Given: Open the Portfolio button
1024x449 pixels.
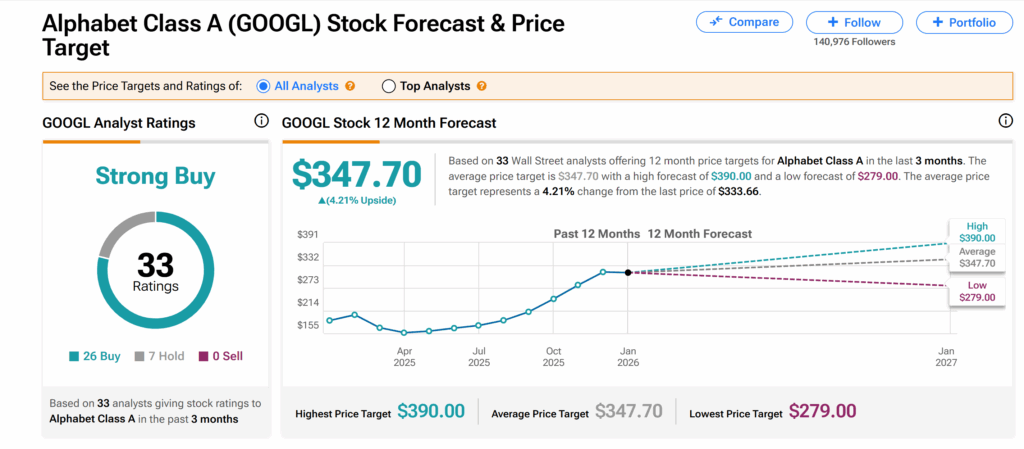Looking at the screenshot, I should [x=963, y=22].
